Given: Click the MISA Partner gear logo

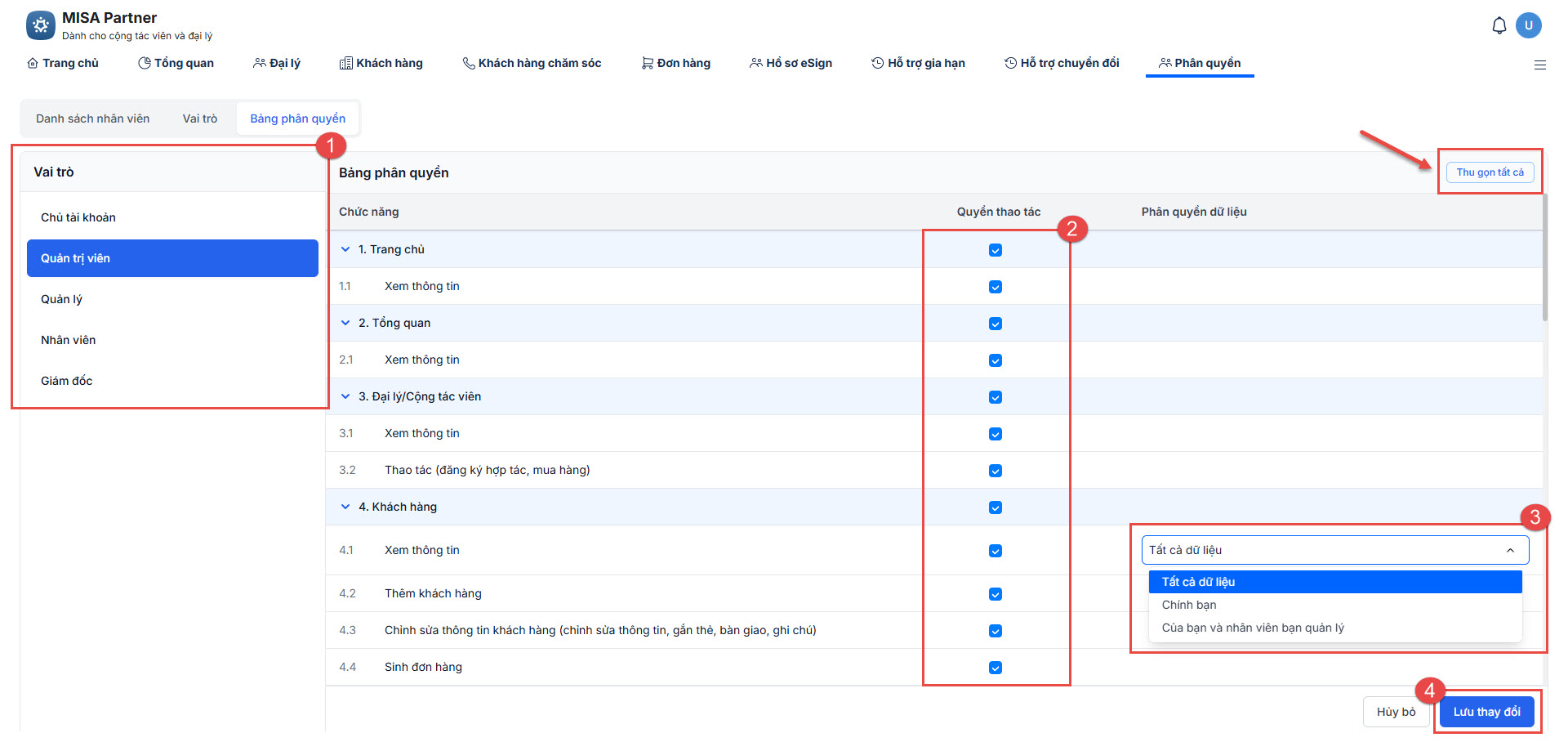Looking at the screenshot, I should (x=40, y=25).
